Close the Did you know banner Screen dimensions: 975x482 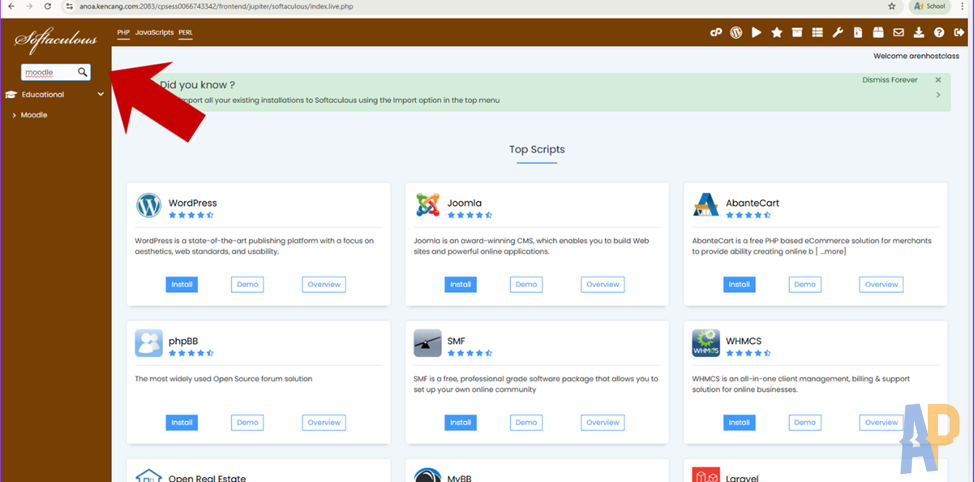click(x=938, y=80)
